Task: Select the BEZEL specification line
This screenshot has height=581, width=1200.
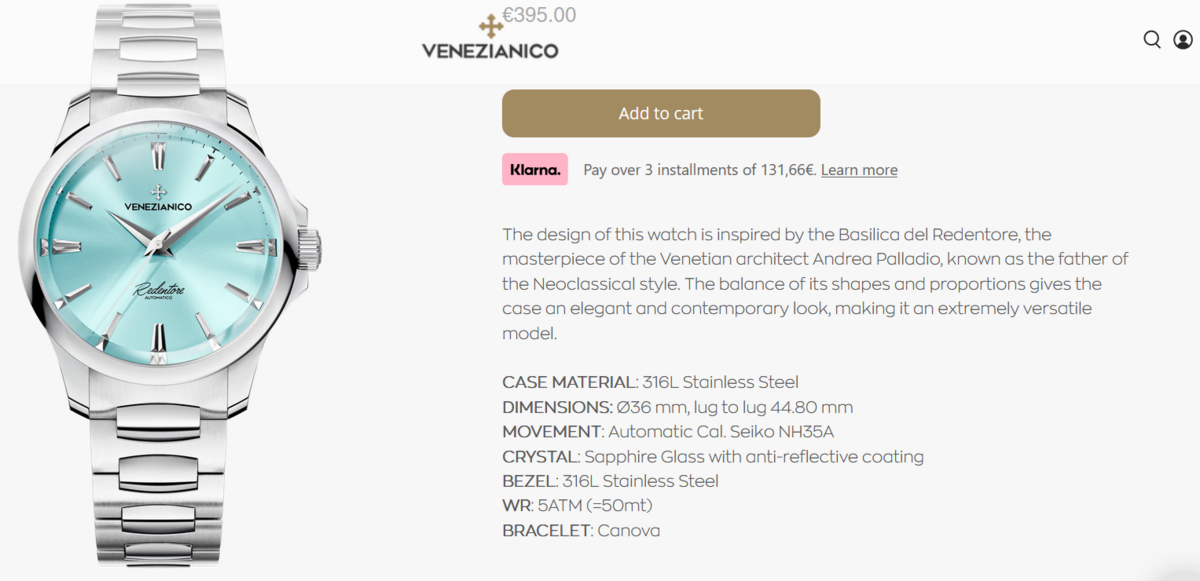Action: pos(610,481)
